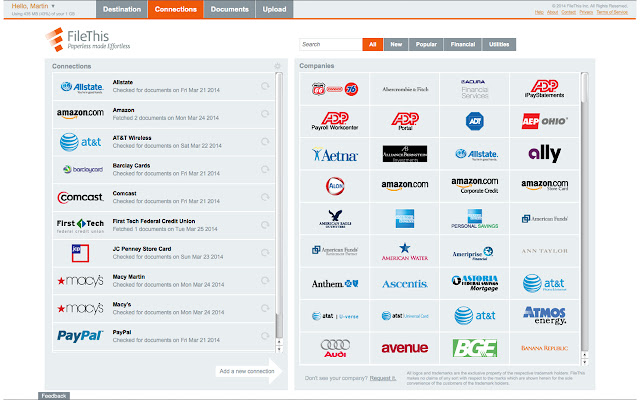Image resolution: width=640 pixels, height=400 pixels.
Task: Pick the Anthem company tile
Action: click(x=335, y=283)
